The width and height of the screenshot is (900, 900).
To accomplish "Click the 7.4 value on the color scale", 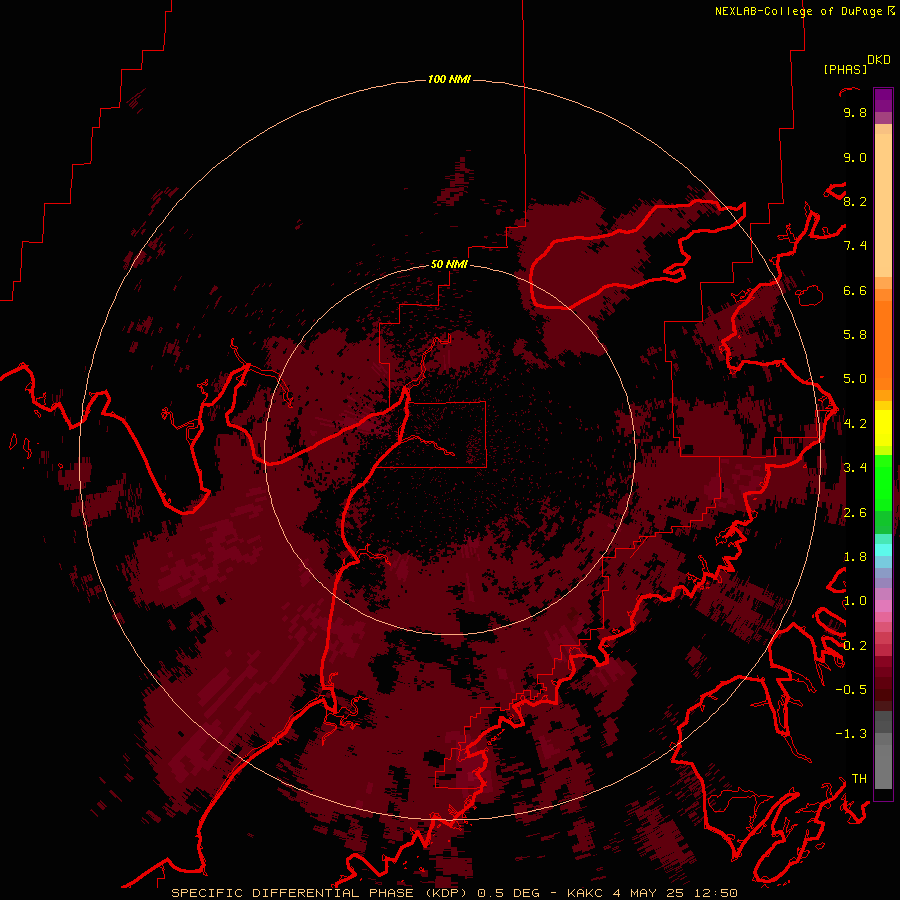I will [x=855, y=246].
